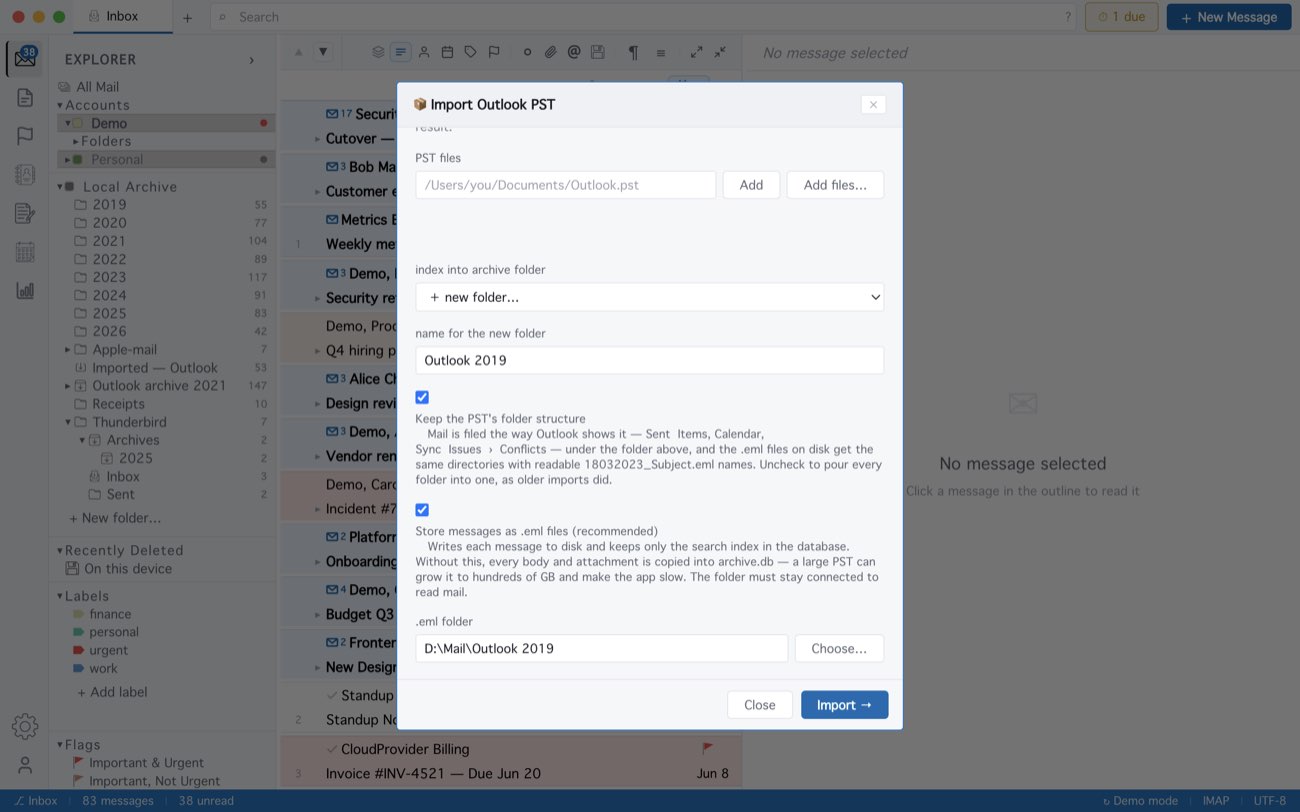
Task: Open the user account icon
Action: point(25,765)
